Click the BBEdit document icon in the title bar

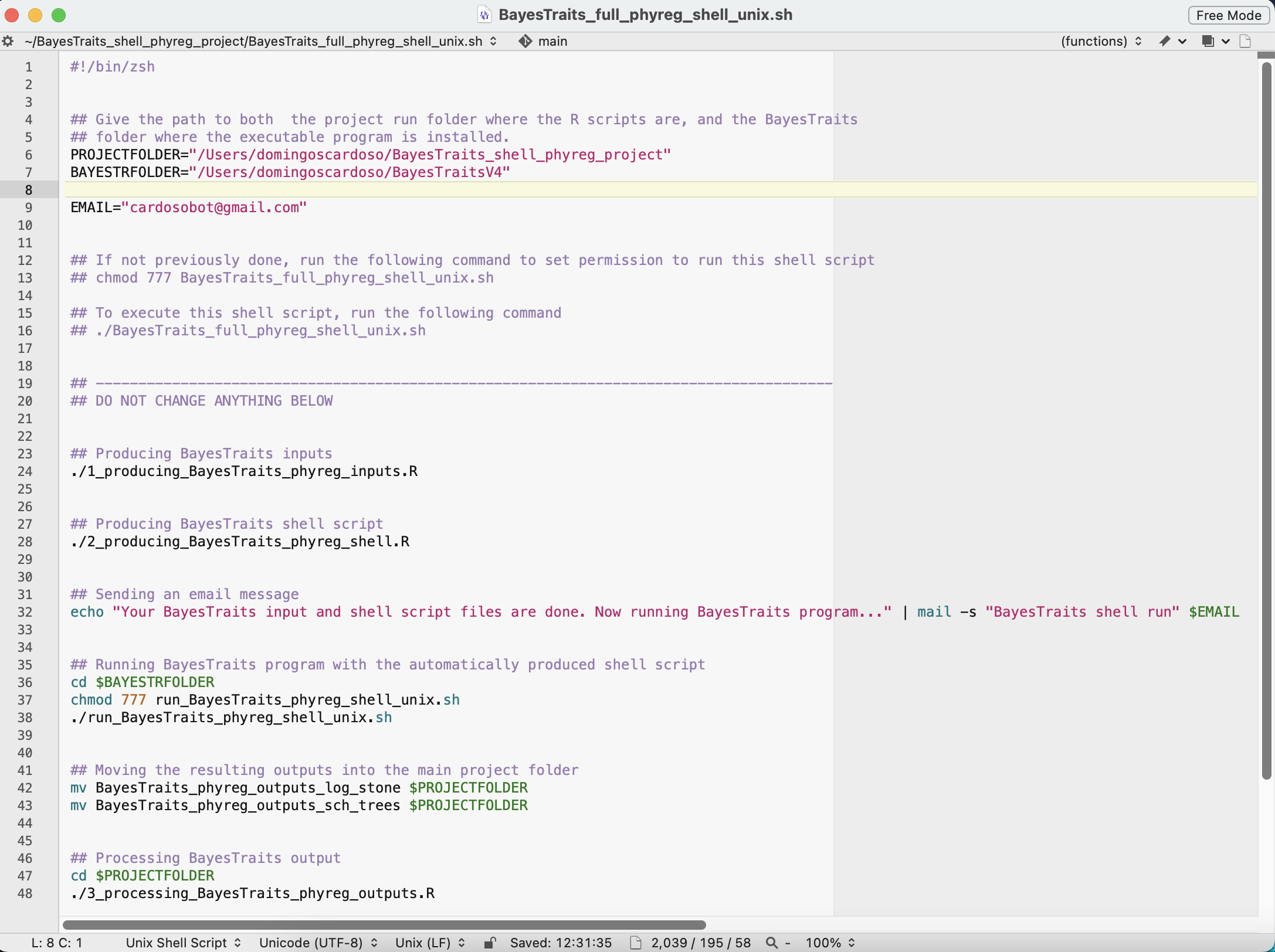point(484,15)
